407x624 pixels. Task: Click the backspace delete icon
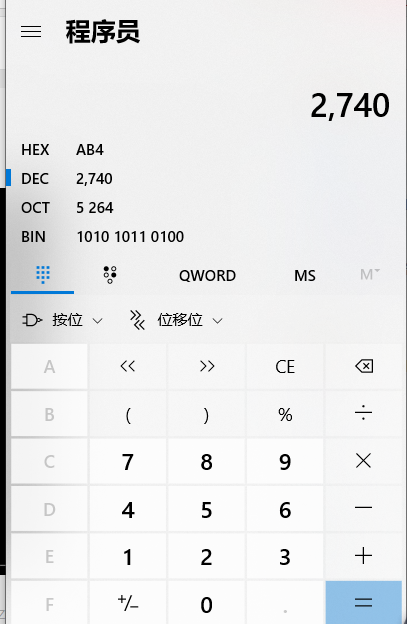[364, 367]
